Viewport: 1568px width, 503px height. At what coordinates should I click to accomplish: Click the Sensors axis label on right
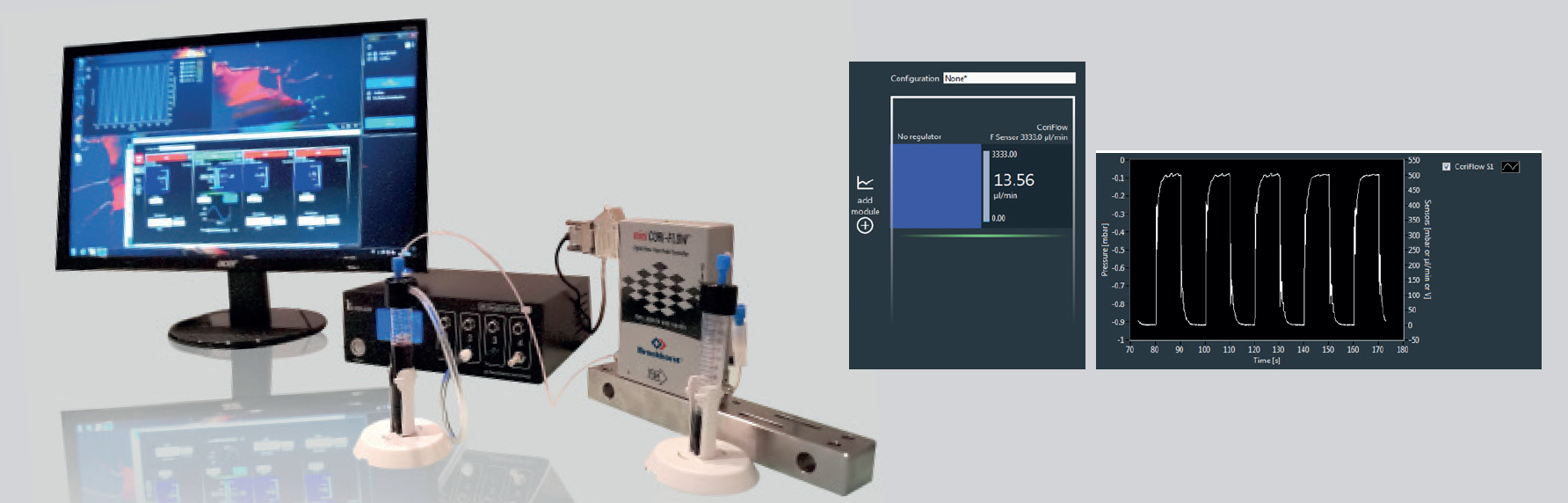coord(1427,250)
